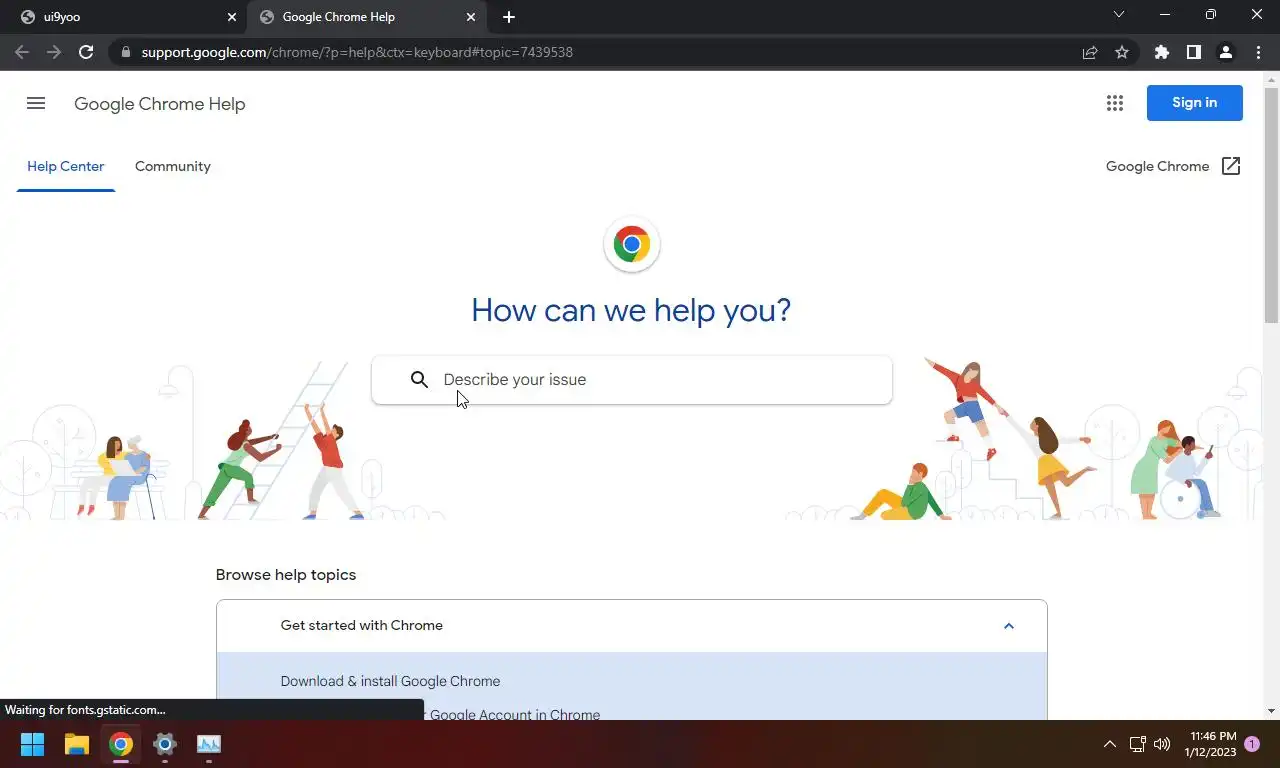Share this page icon in address bar
Viewport: 1280px width, 768px height.
coord(1090,52)
